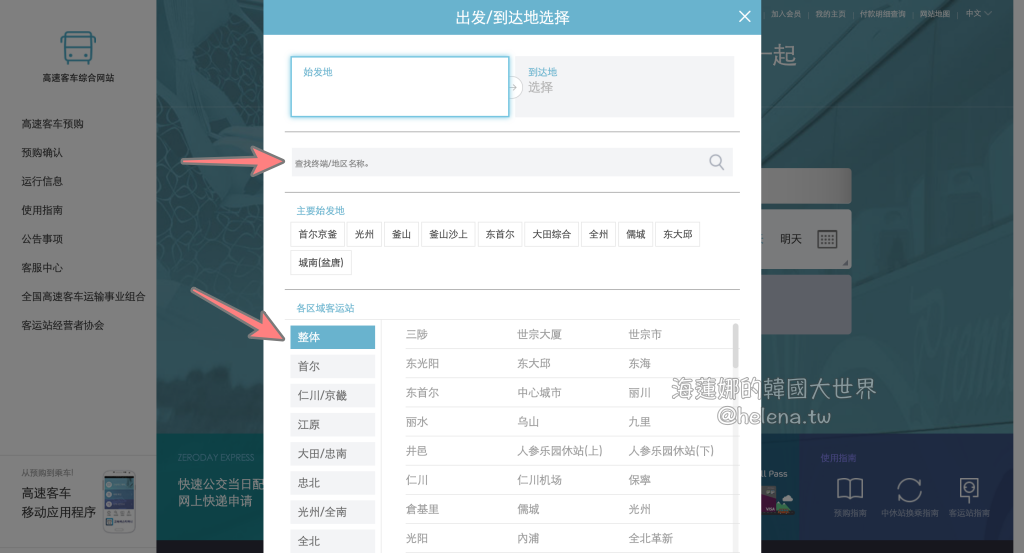Choose 东大邱 main departure button
This screenshot has width=1024, height=553.
(677, 234)
